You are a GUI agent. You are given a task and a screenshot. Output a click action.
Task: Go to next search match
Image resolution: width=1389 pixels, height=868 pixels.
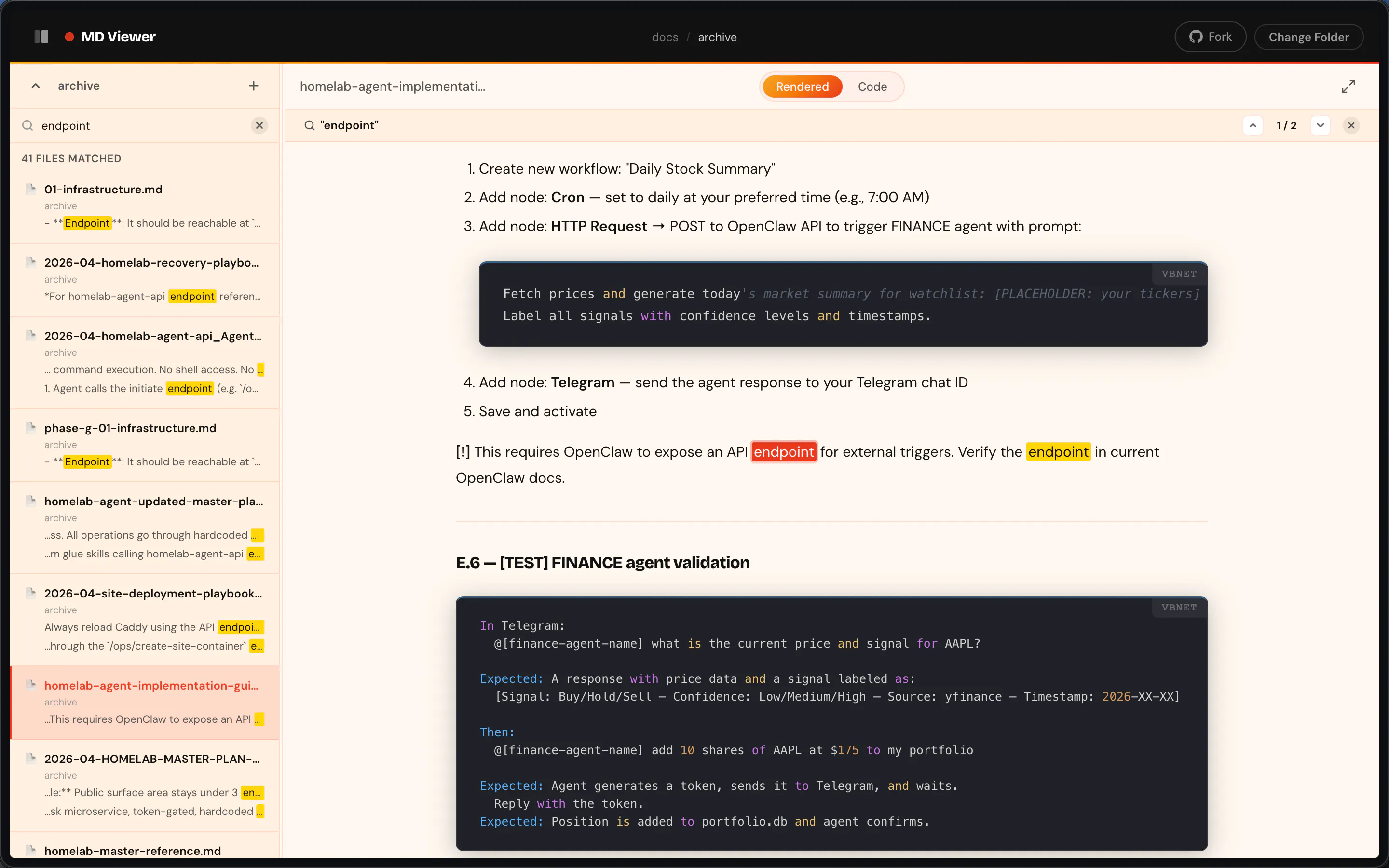(x=1320, y=125)
